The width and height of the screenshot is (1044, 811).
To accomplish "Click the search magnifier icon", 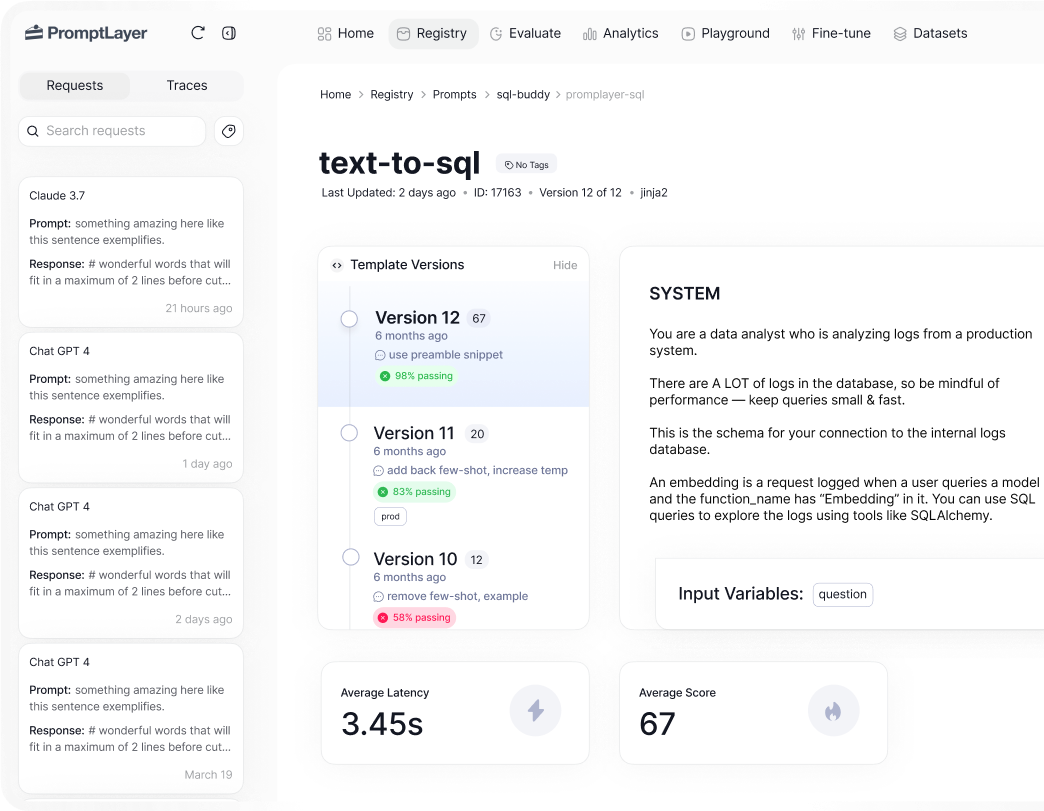I will [x=33, y=131].
